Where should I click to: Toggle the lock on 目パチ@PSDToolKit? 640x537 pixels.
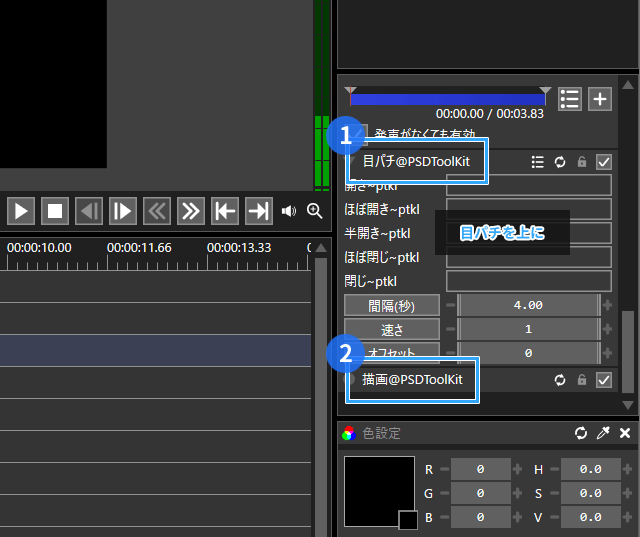pyautogui.click(x=582, y=161)
